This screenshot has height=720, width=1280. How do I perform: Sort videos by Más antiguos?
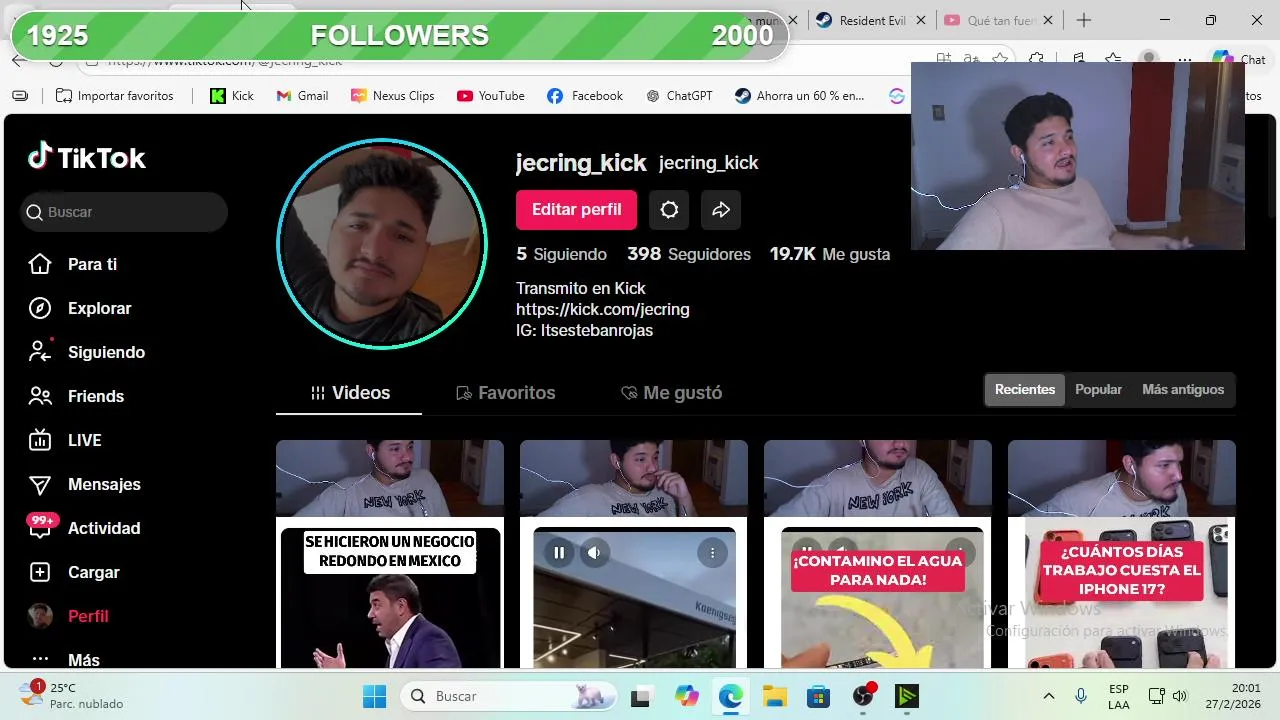[x=1183, y=390]
